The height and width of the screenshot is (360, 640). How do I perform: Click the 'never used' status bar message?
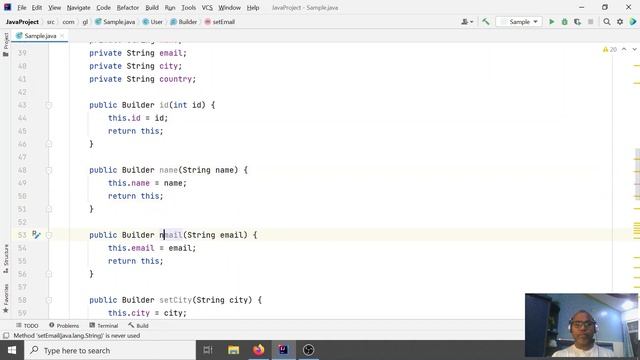coord(77,336)
